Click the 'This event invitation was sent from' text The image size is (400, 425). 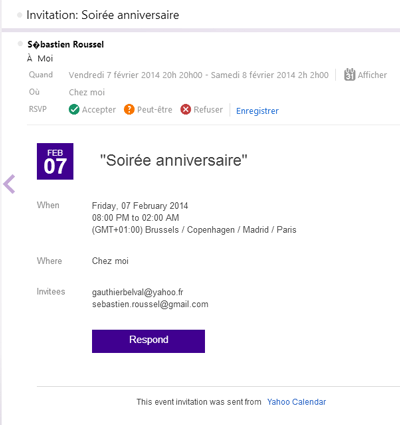(x=199, y=402)
